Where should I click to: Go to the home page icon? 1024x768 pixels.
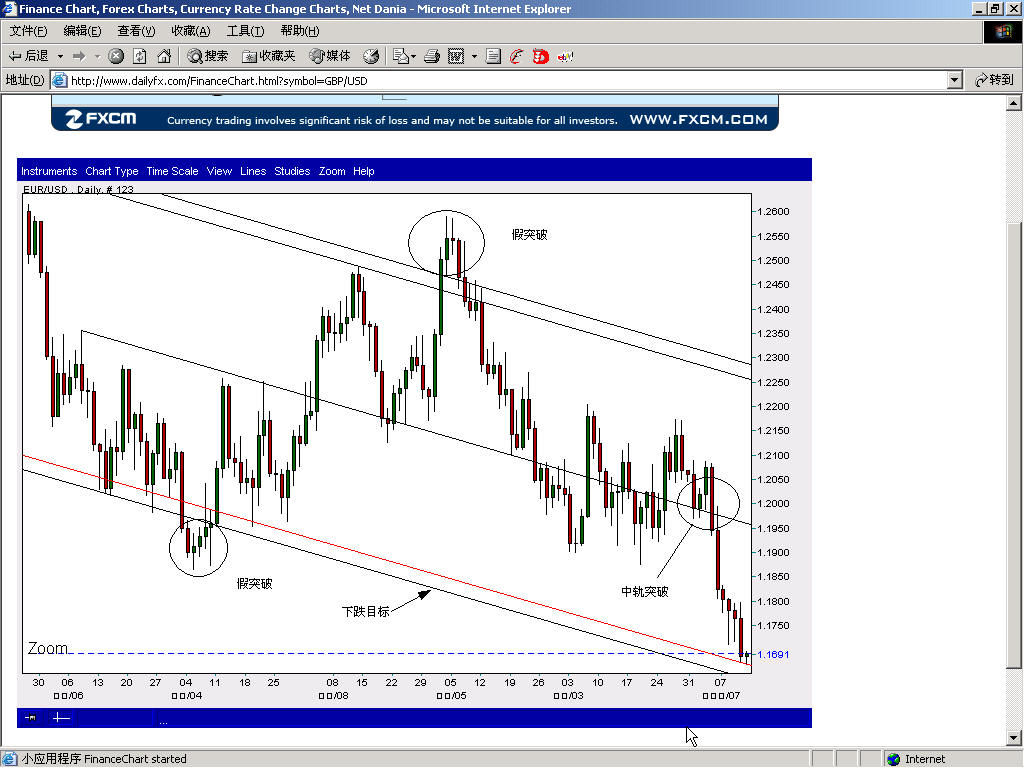[x=164, y=56]
